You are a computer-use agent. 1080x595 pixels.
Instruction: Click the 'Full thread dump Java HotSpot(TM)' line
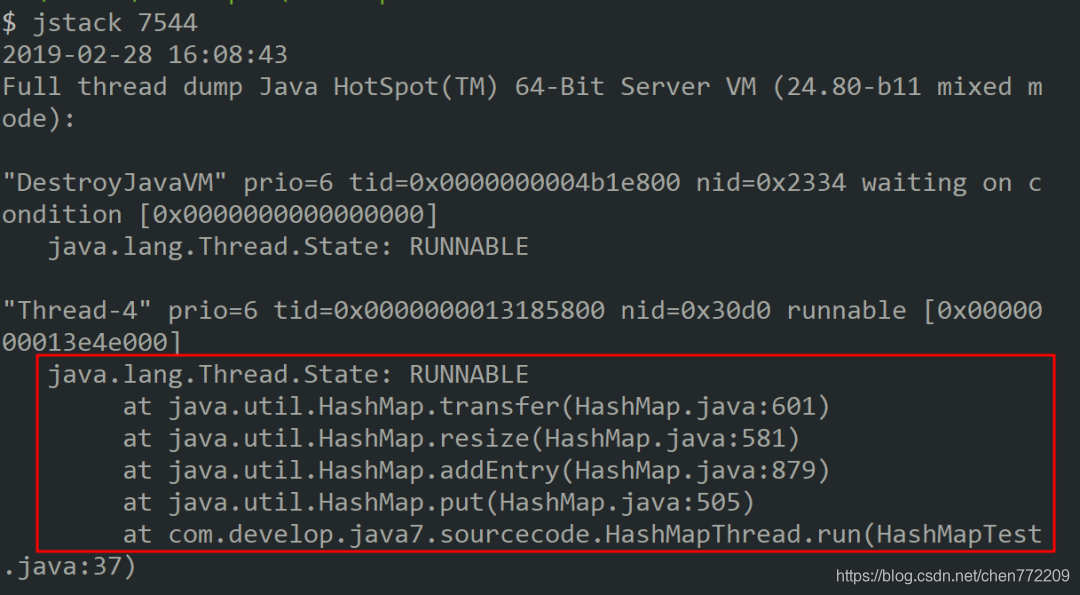[522, 87]
